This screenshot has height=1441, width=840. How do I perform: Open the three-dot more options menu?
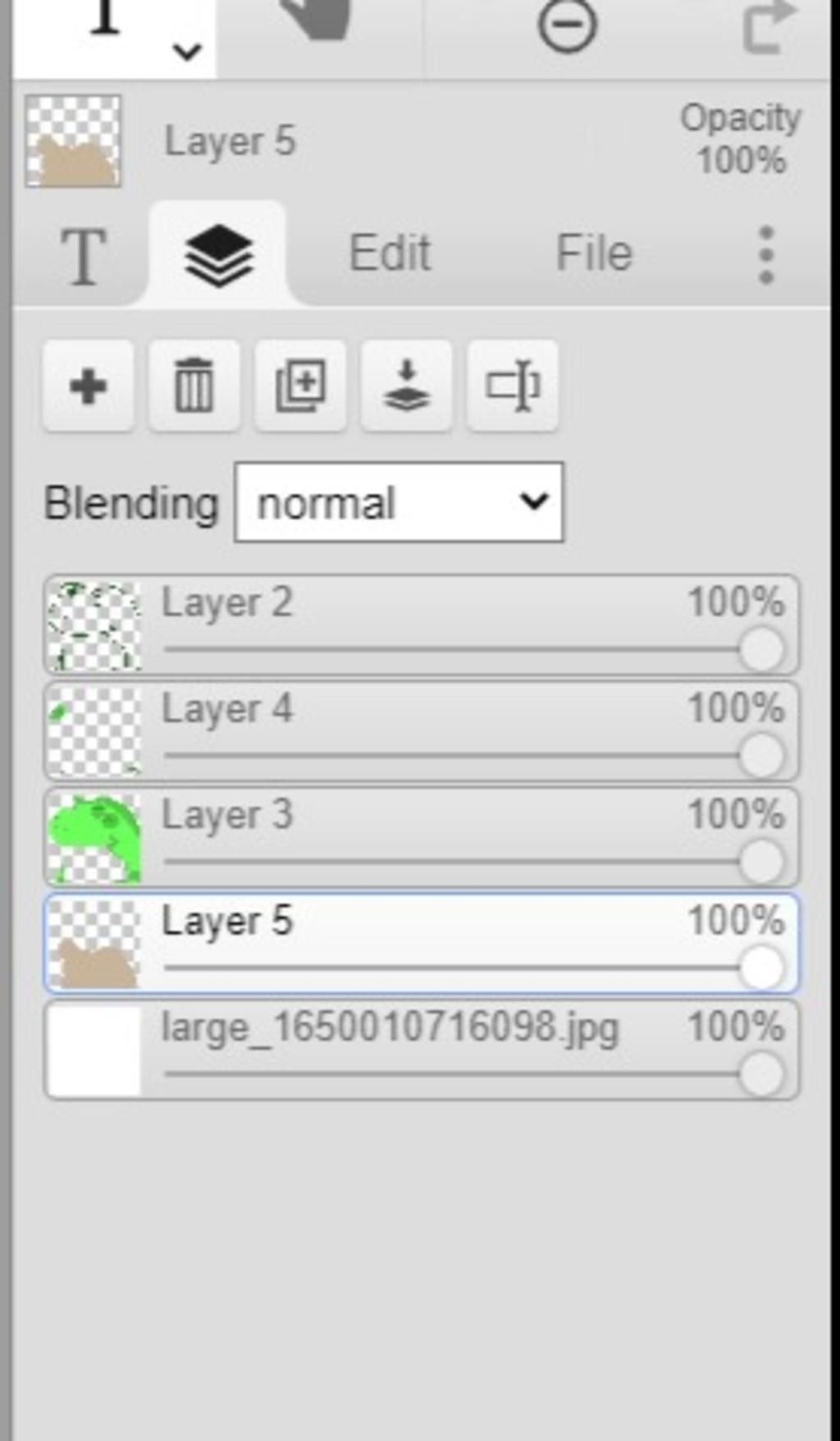[x=766, y=255]
